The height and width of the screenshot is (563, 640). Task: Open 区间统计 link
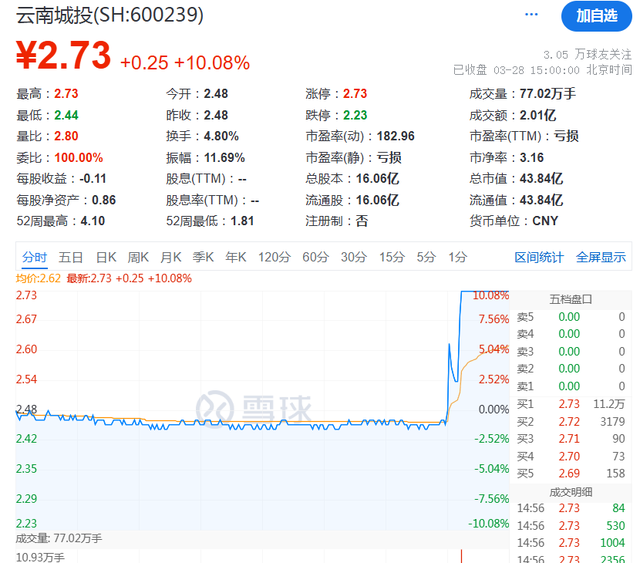(539, 258)
